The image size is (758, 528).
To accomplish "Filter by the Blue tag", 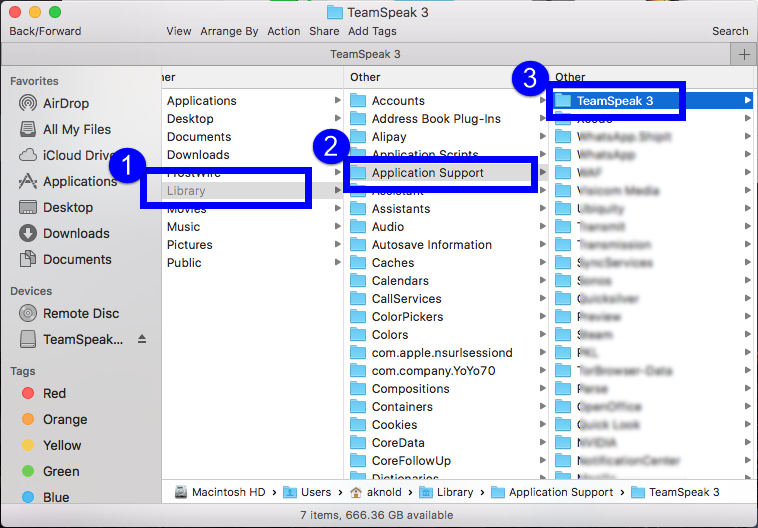I will click(x=45, y=497).
